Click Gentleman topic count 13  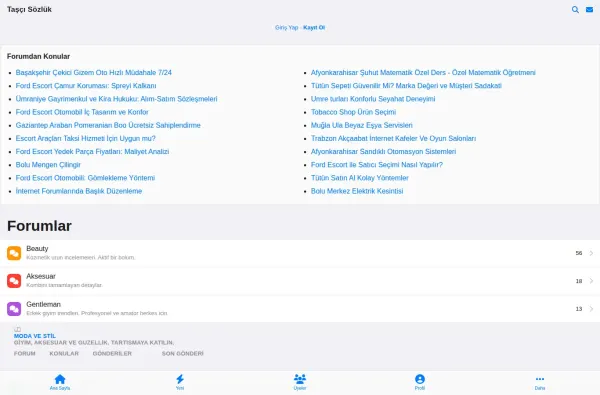click(x=579, y=309)
